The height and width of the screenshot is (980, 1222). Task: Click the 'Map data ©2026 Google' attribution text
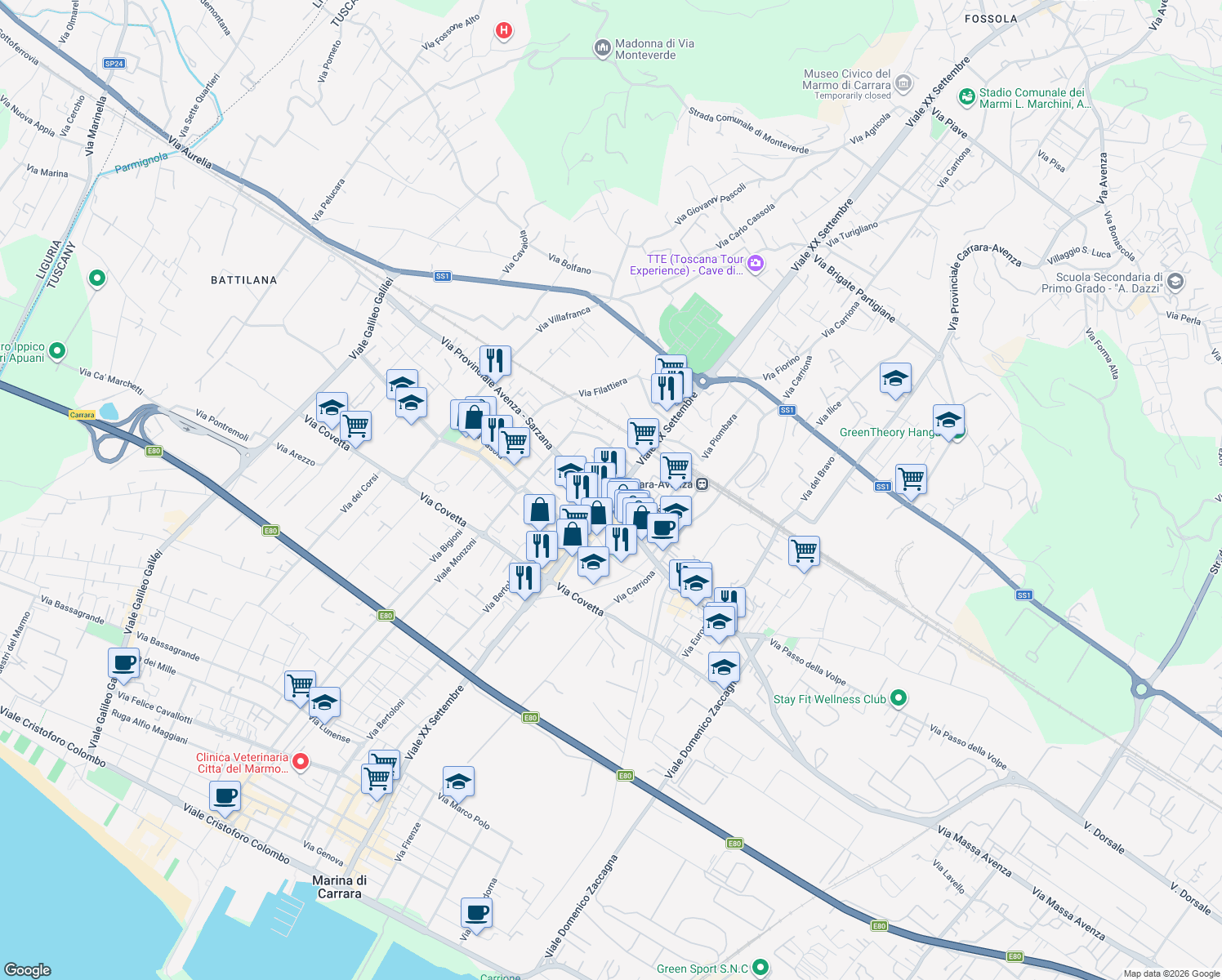pos(1170,973)
